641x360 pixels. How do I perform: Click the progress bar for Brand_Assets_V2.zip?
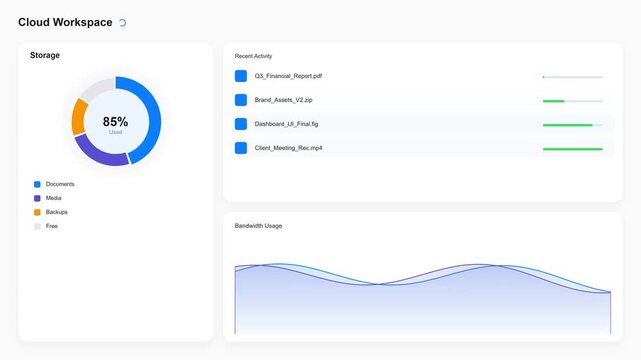pos(572,101)
